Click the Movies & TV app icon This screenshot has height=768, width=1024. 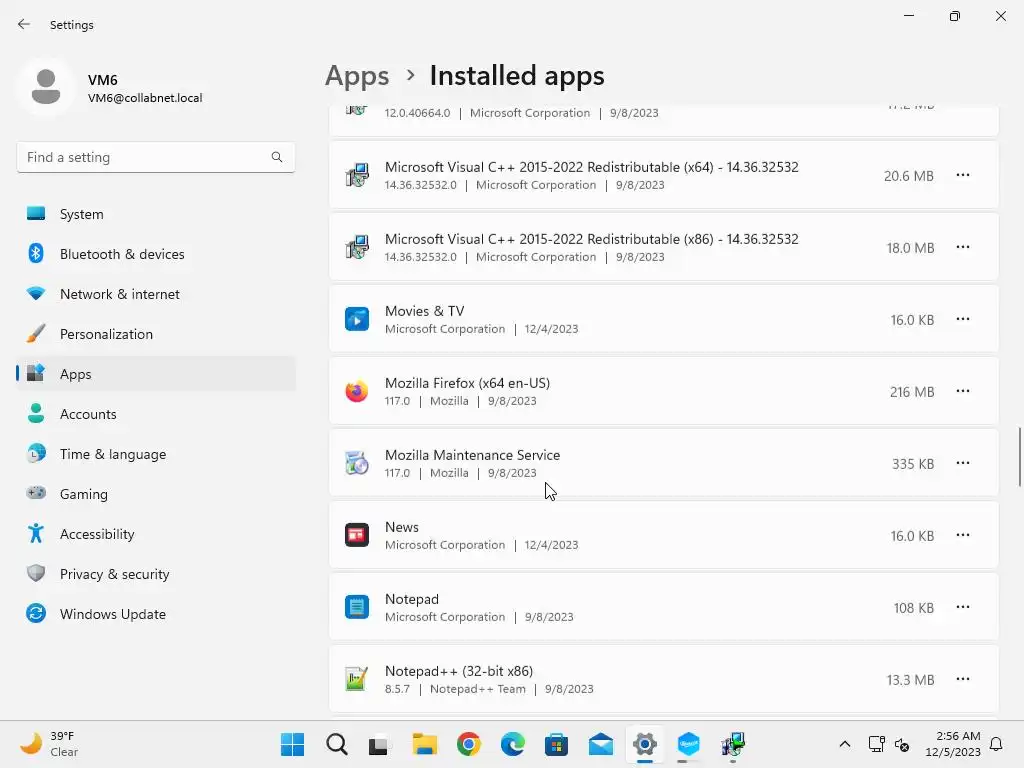coord(357,319)
